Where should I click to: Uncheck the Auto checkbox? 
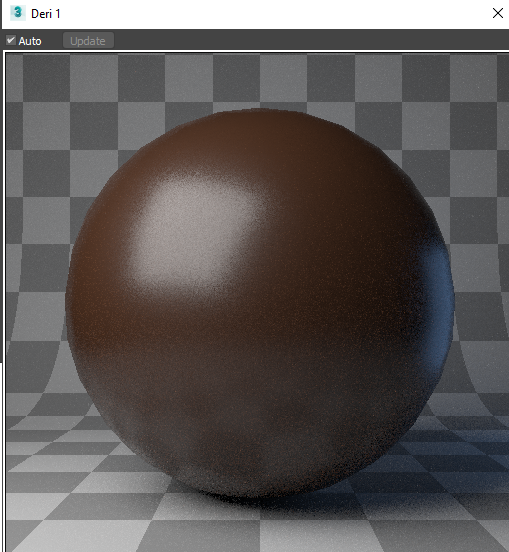11,40
